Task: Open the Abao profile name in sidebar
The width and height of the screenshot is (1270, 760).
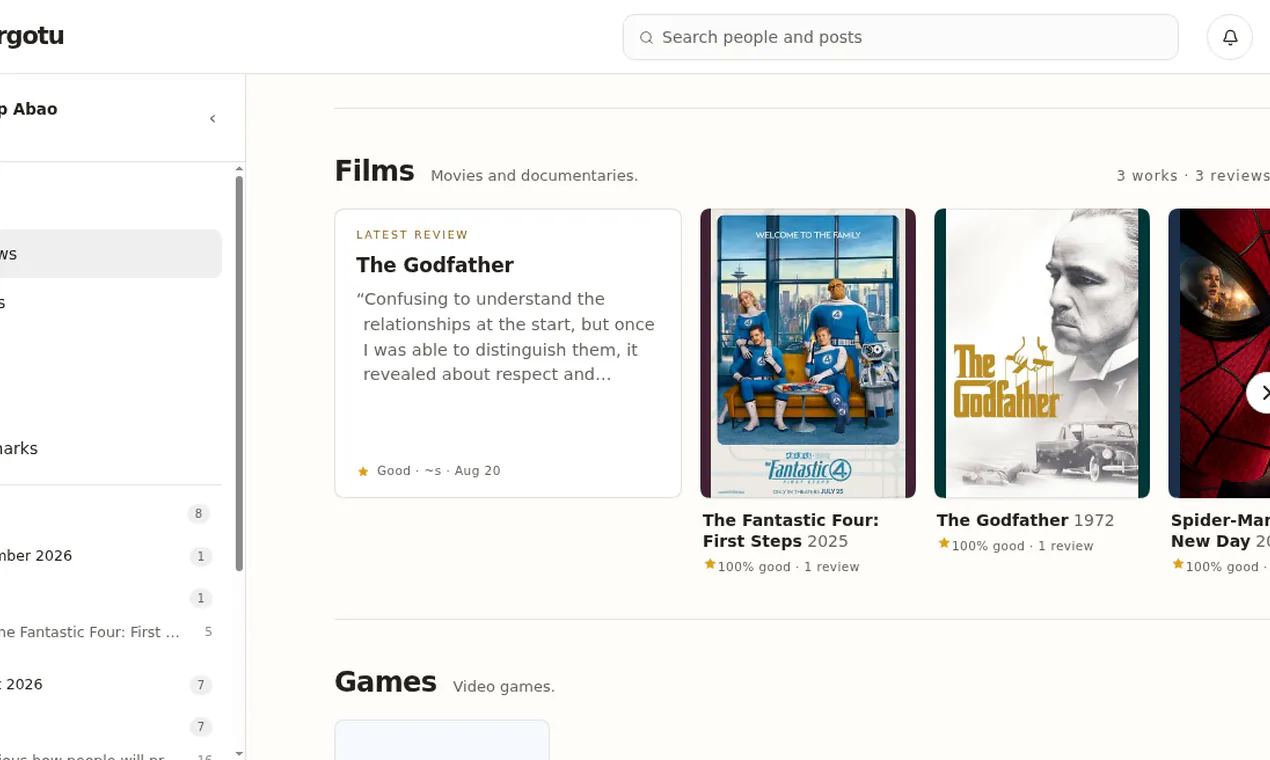Action: 28,109
